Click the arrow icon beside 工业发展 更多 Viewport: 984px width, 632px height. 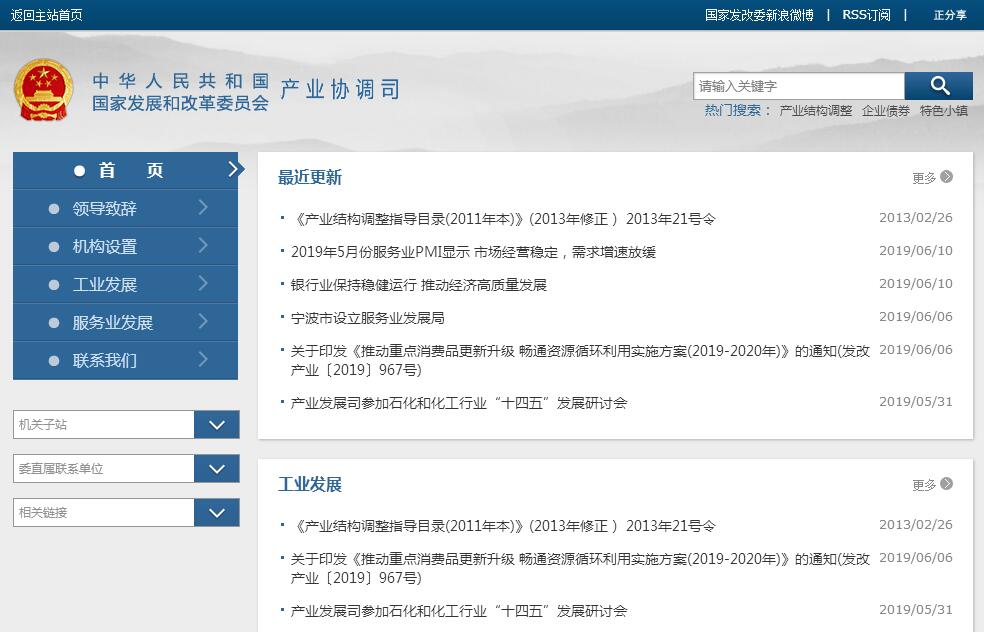946,484
